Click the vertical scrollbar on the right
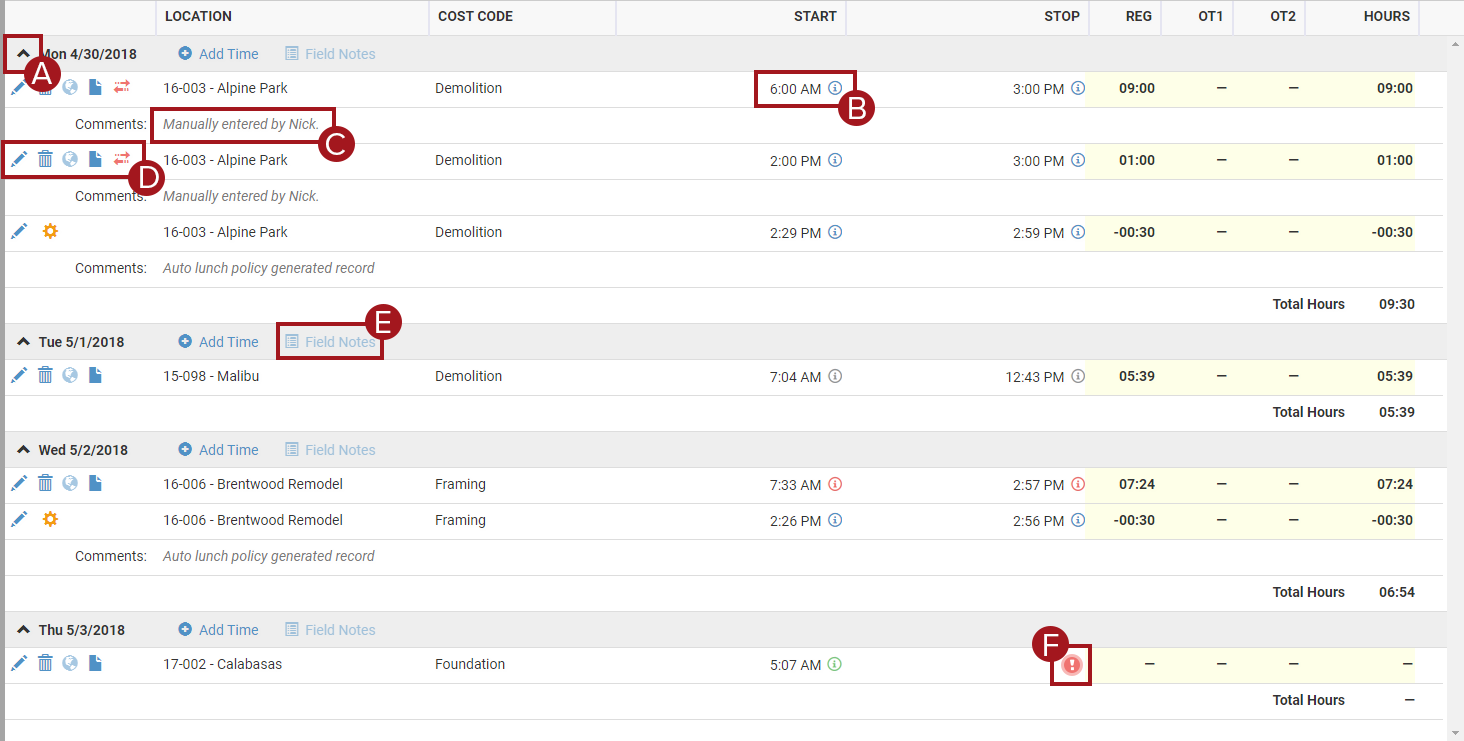 point(1455,380)
